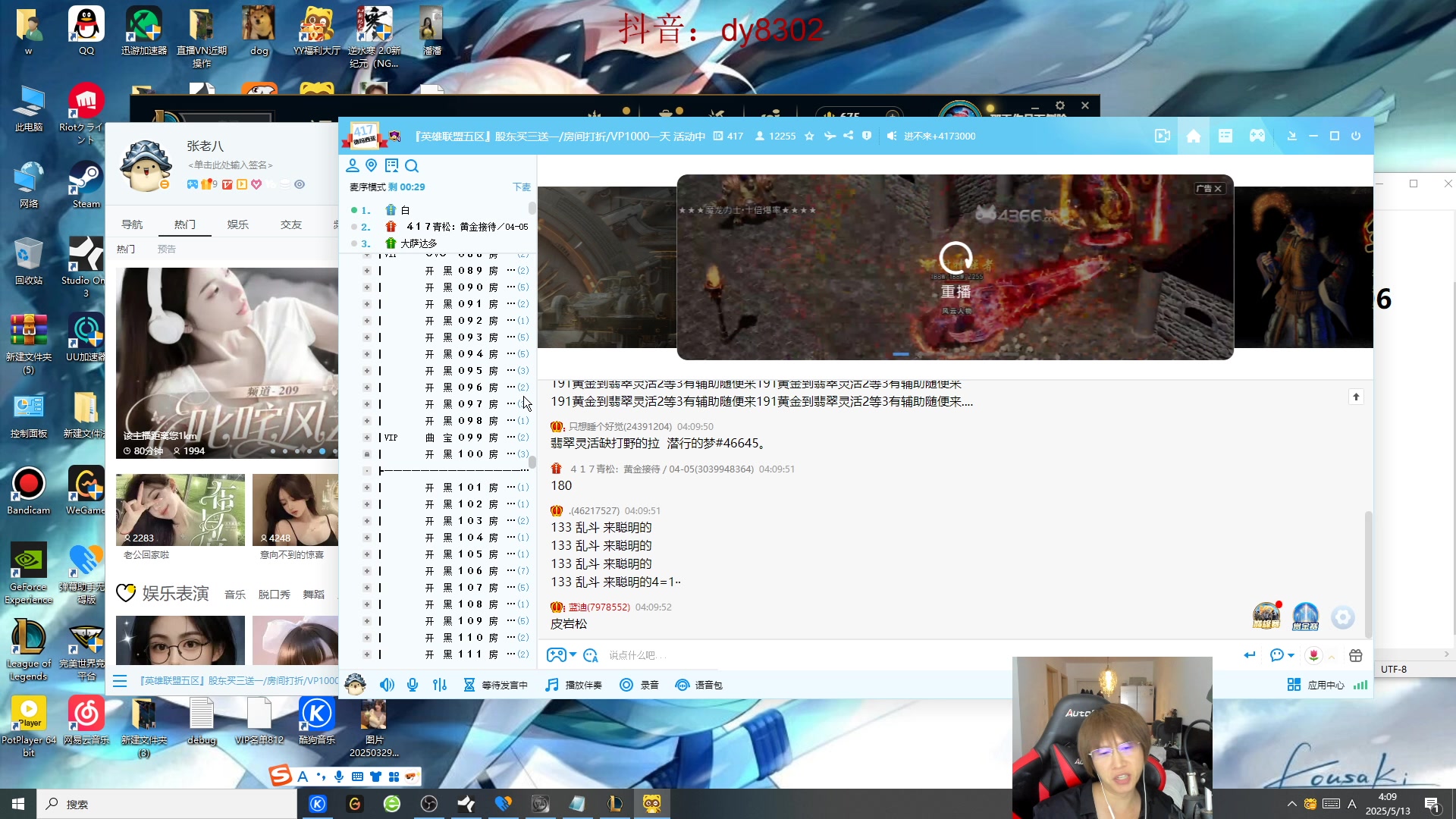Click the hamburger menu icon at bottom-left
Viewport: 1456px width, 819px height.
(x=120, y=681)
